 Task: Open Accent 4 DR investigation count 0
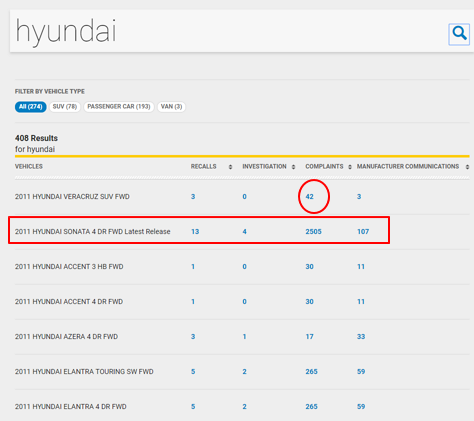tap(244, 302)
